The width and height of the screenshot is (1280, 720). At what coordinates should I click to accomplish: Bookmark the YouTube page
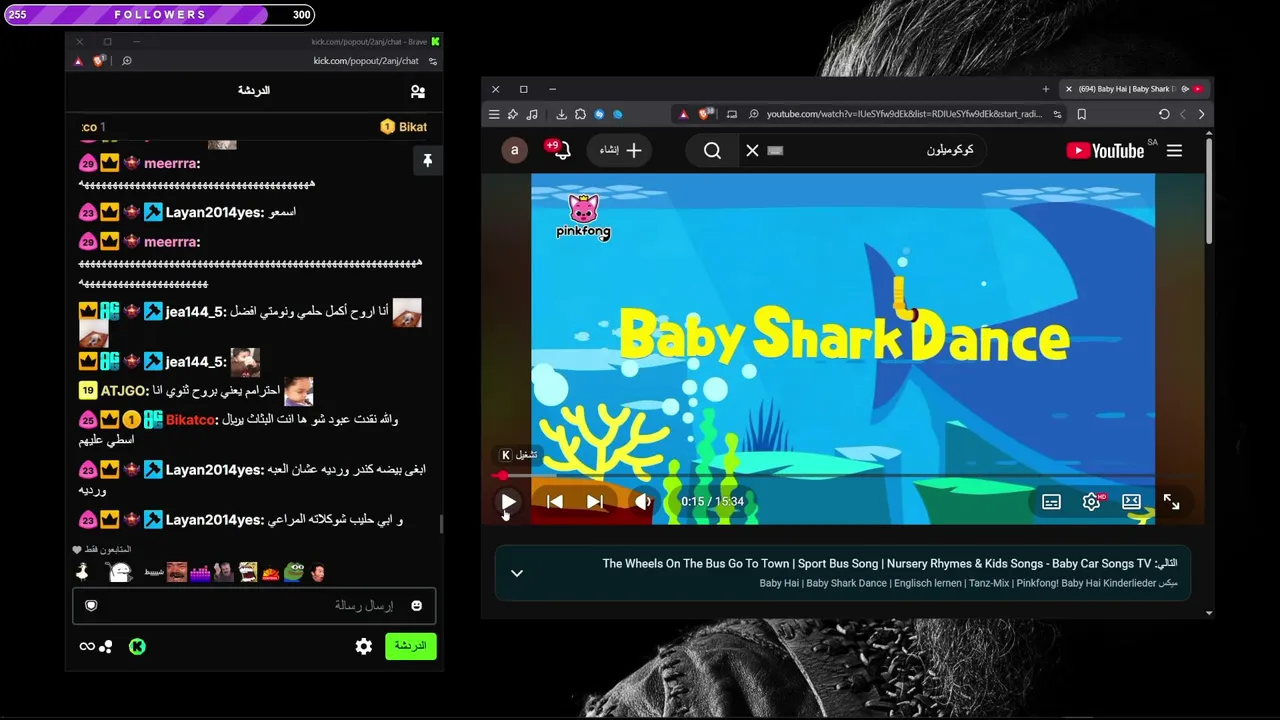[x=1081, y=114]
